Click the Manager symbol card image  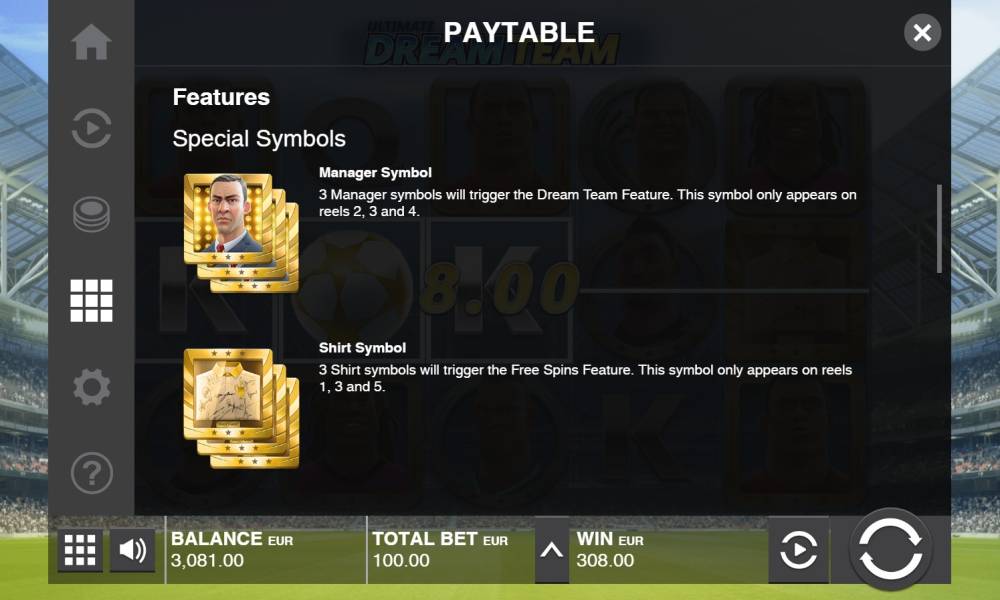click(241, 233)
